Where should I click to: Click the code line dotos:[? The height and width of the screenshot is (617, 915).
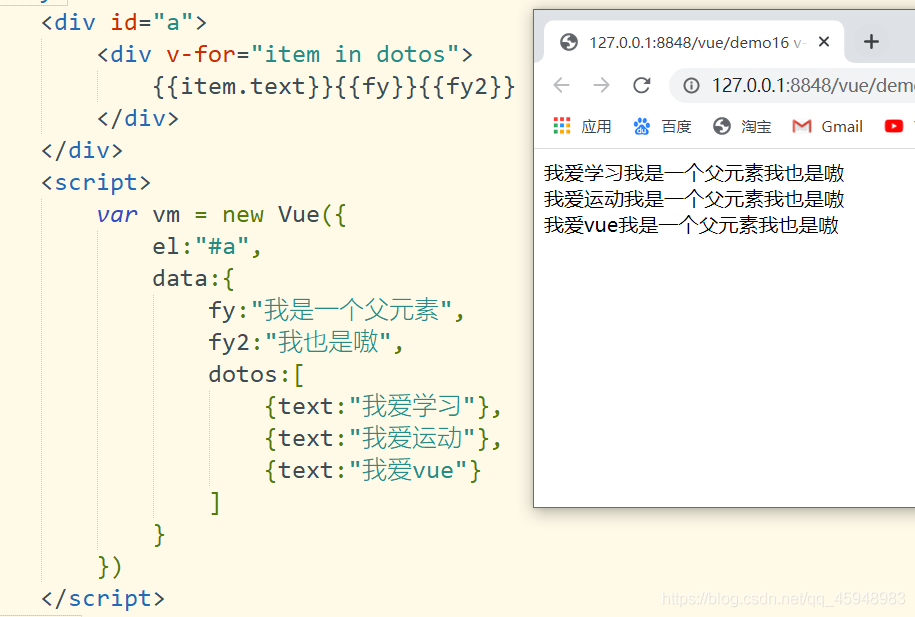point(256,374)
